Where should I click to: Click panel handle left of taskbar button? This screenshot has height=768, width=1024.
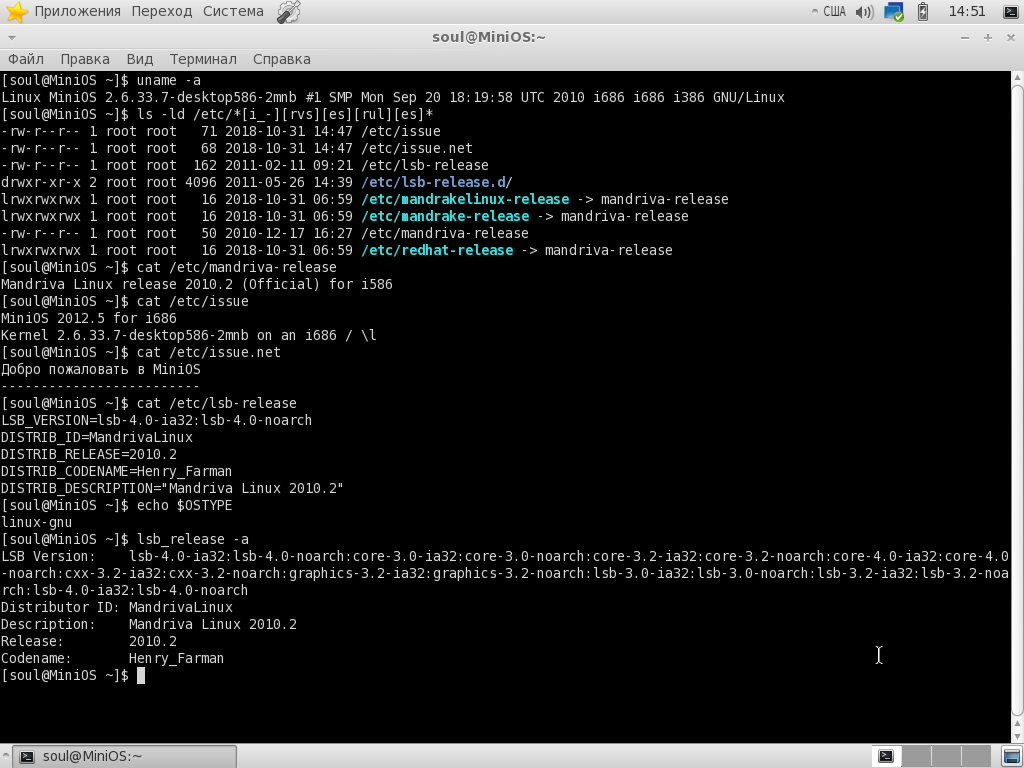6,756
